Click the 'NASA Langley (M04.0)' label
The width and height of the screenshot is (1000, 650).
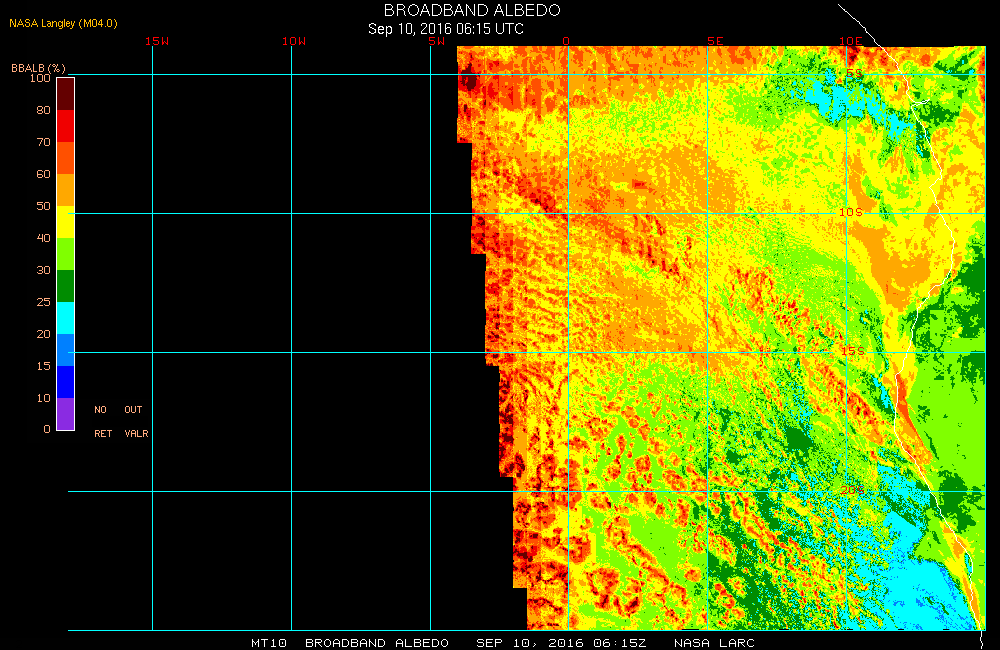point(63,23)
